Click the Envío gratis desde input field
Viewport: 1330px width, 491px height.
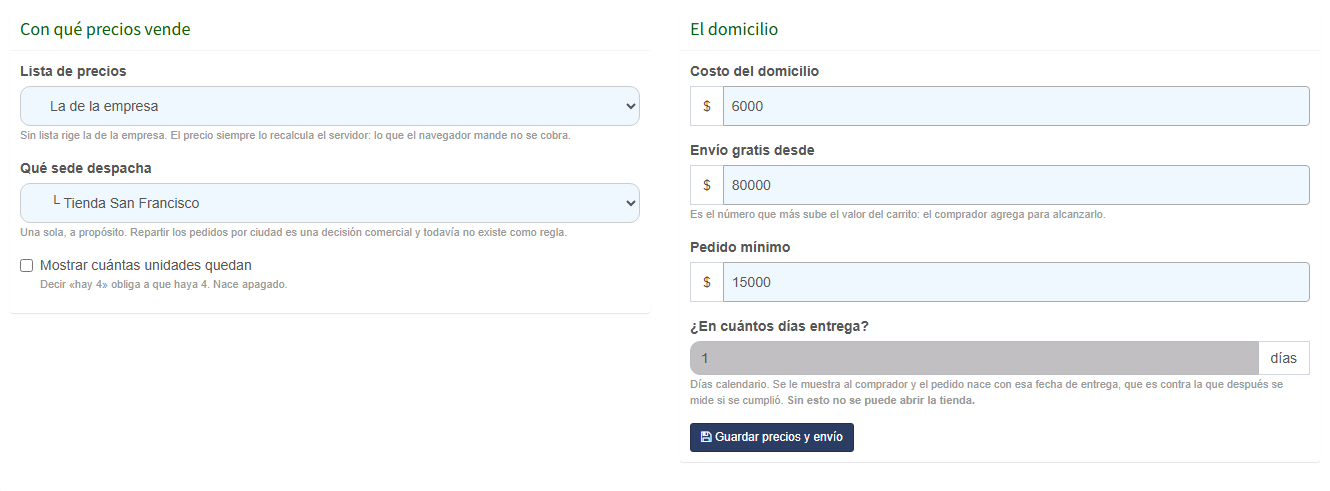1016,185
